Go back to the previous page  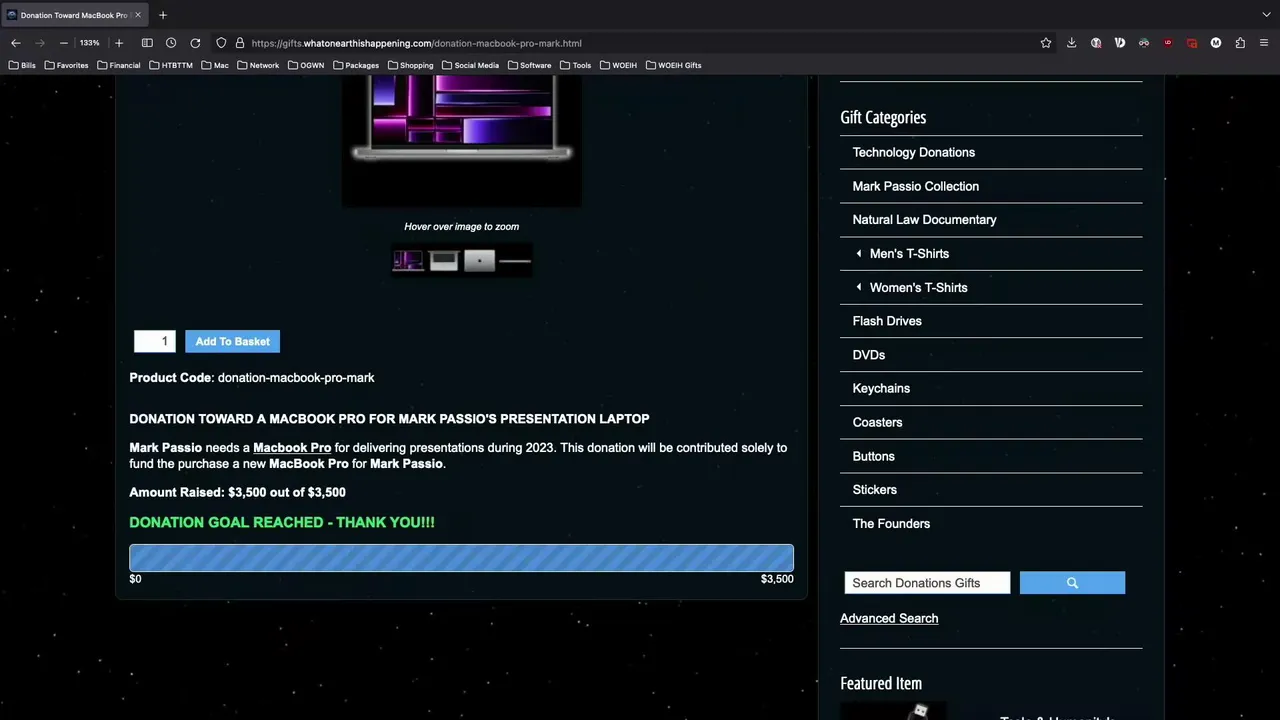(16, 43)
